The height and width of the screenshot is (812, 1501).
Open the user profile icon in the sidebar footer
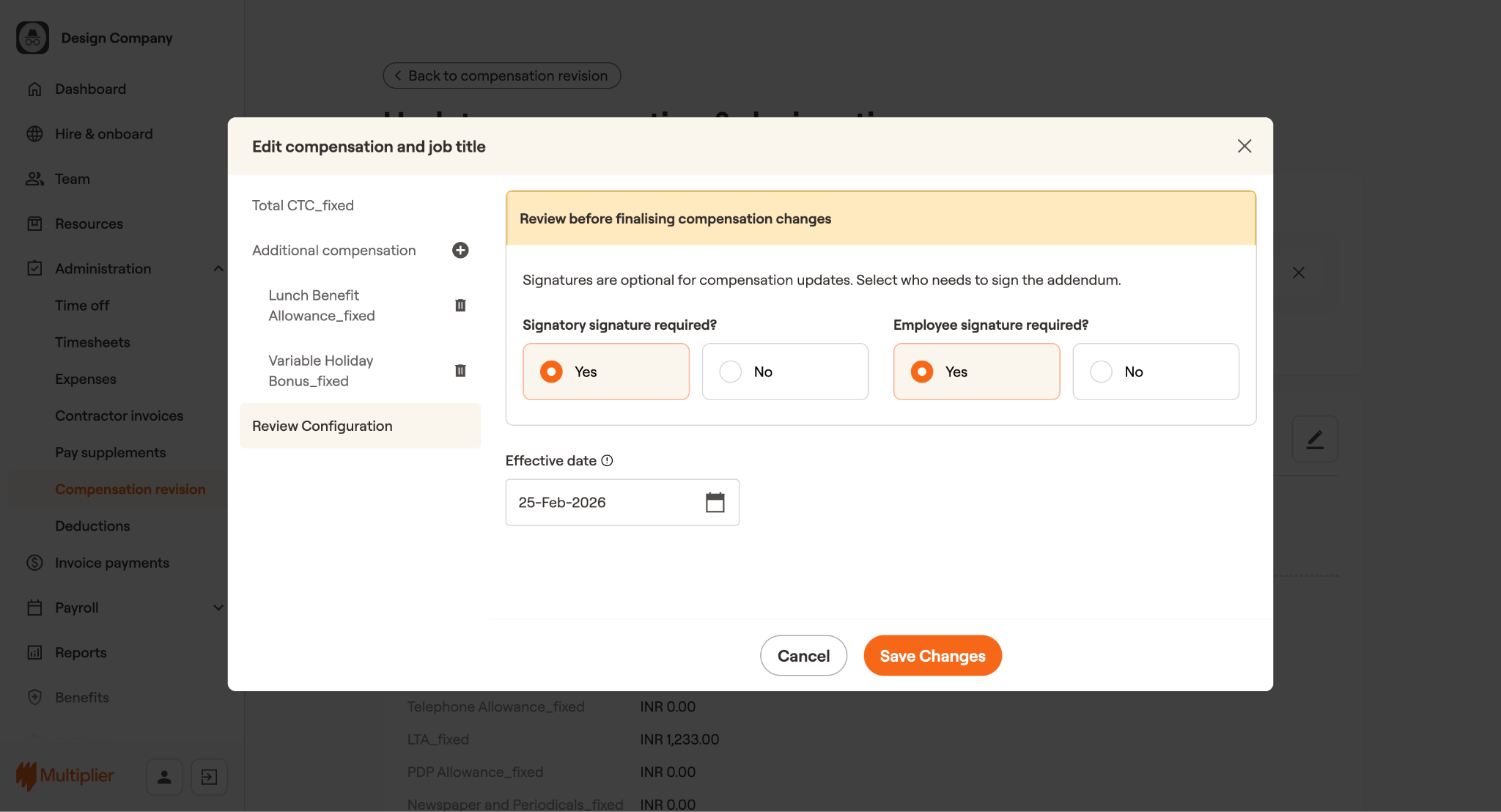pyautogui.click(x=164, y=777)
